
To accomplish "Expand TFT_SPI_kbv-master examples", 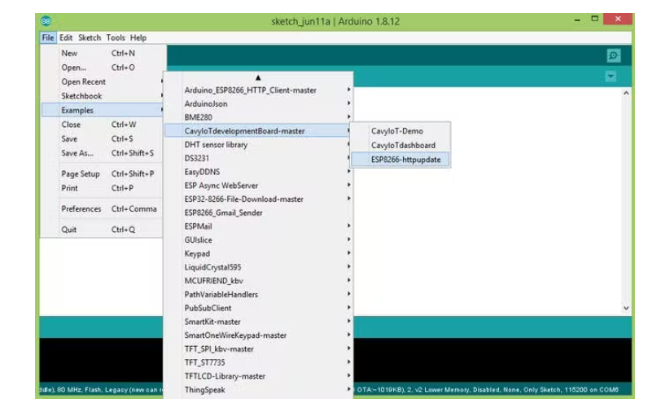I will (259, 349).
